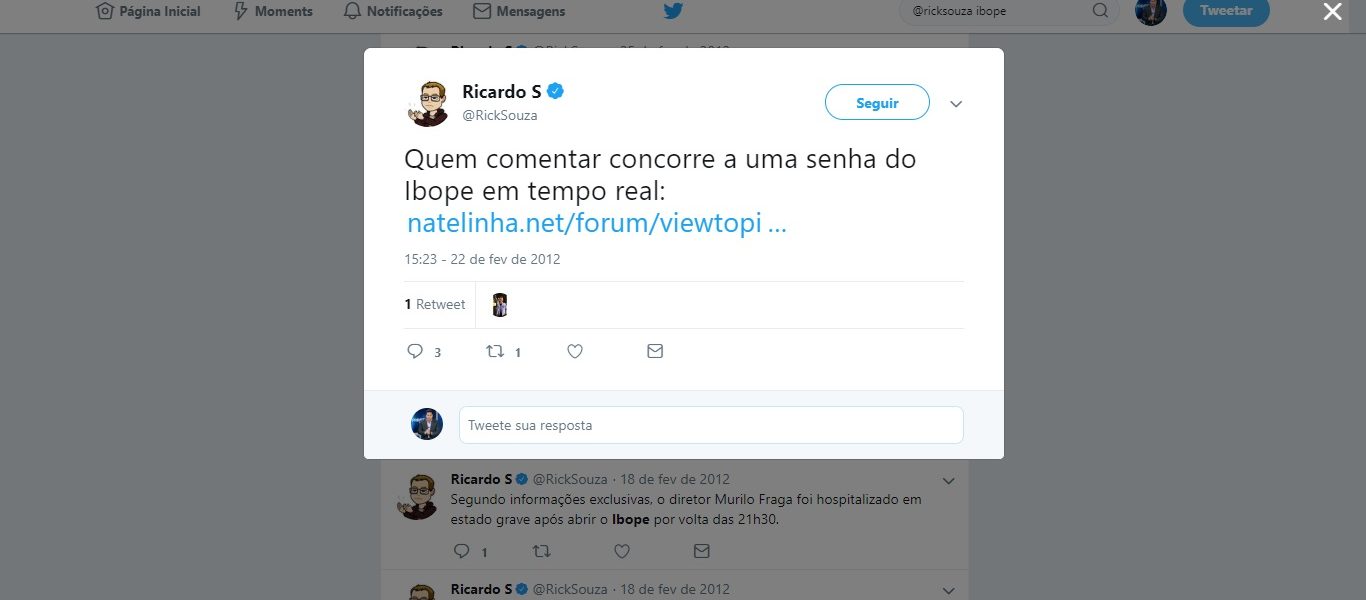Click the search magnifier icon
The height and width of the screenshot is (600, 1366).
[x=1100, y=11]
